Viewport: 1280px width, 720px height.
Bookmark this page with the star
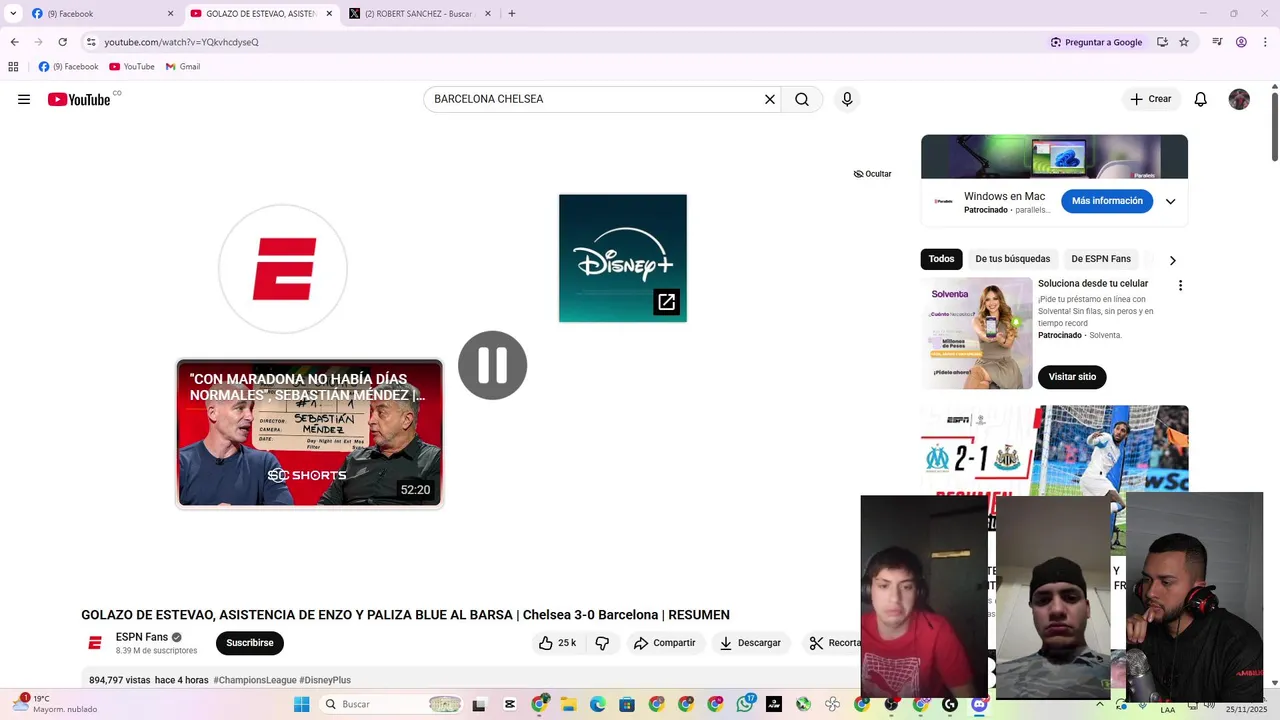[x=1184, y=42]
